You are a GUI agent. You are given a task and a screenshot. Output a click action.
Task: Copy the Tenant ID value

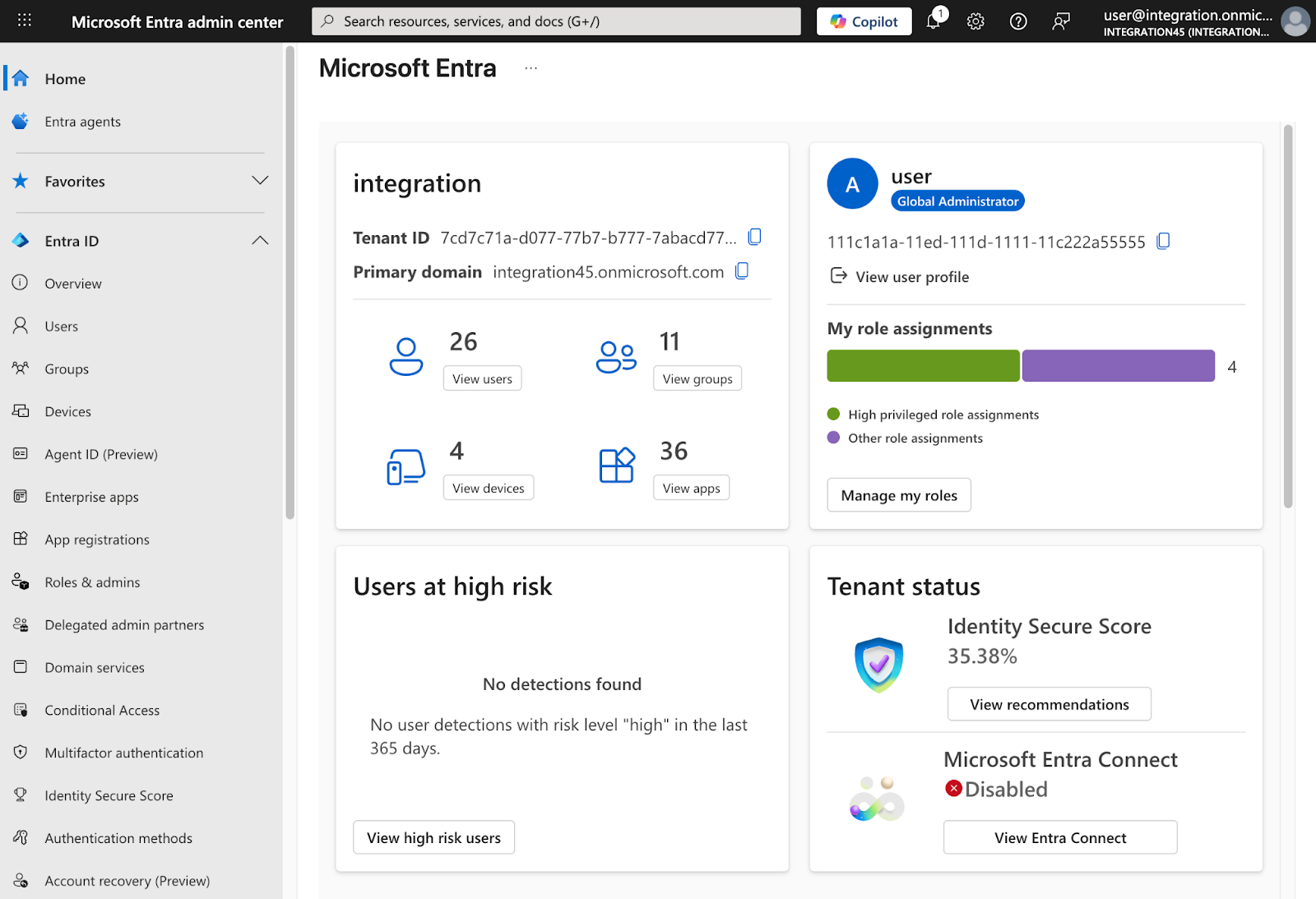[754, 237]
